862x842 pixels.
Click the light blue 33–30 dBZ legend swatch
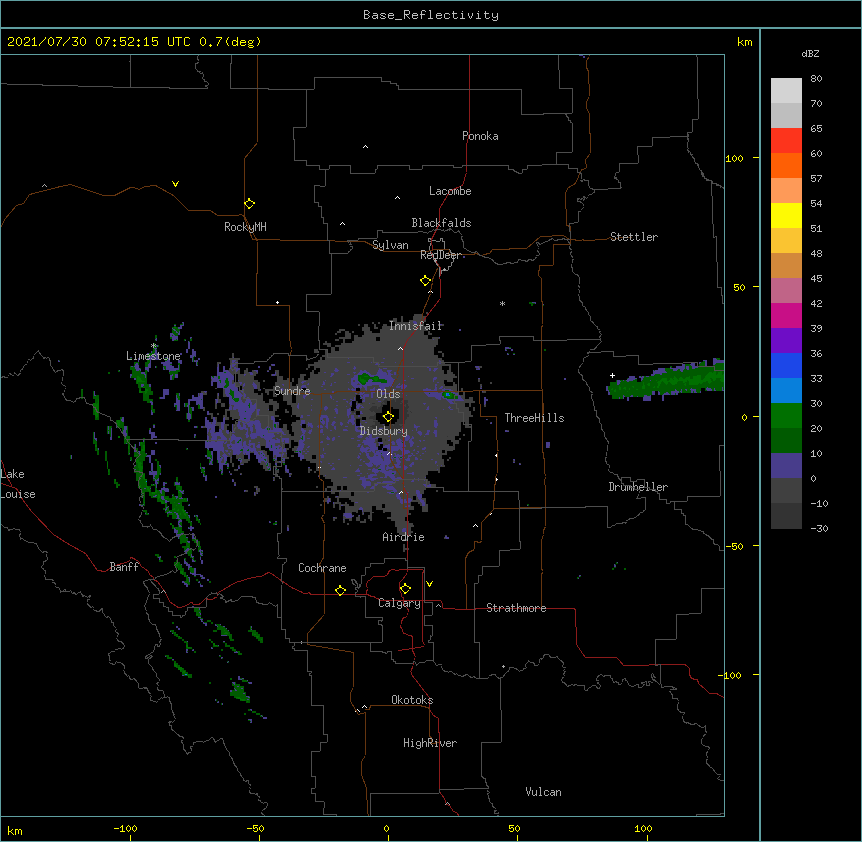click(x=786, y=390)
